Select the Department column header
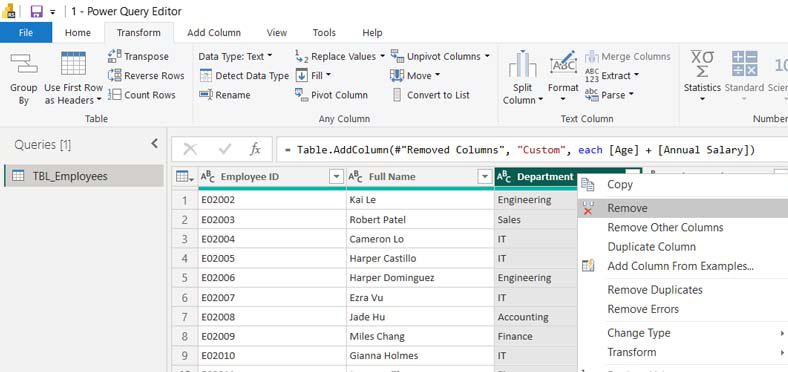 (x=545, y=176)
